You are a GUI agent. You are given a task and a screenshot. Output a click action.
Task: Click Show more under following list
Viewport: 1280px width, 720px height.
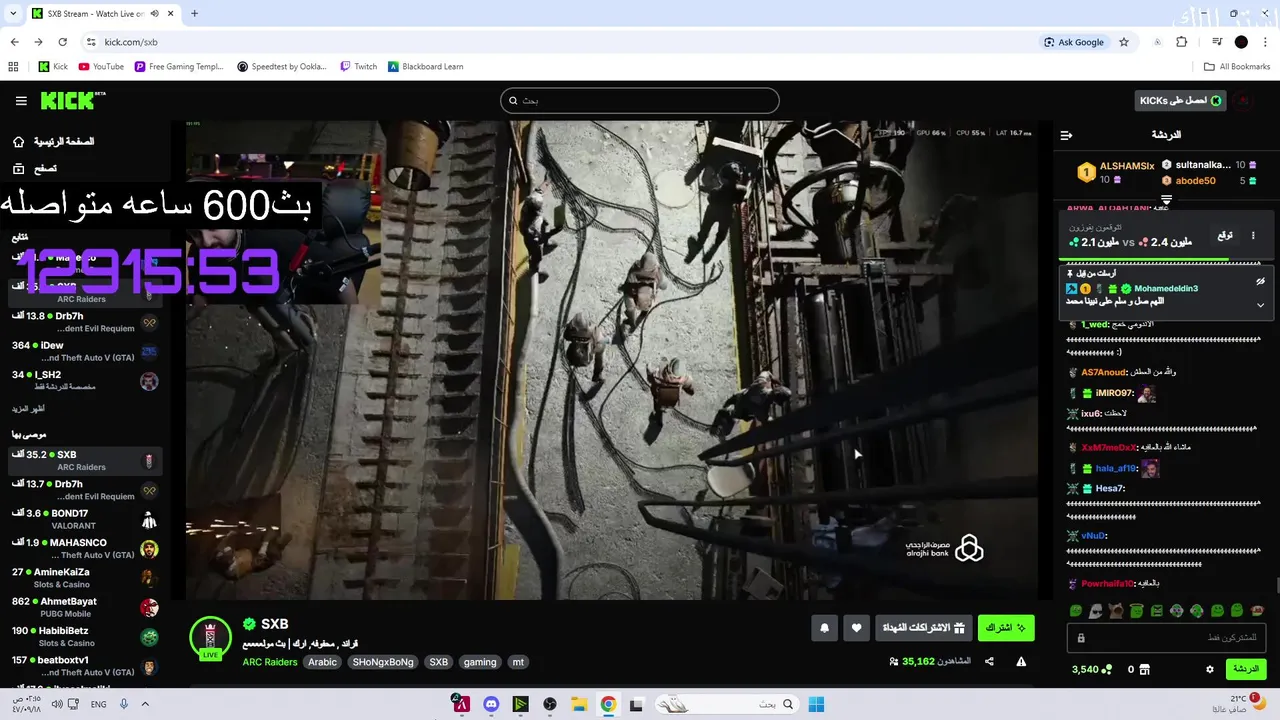(28, 408)
